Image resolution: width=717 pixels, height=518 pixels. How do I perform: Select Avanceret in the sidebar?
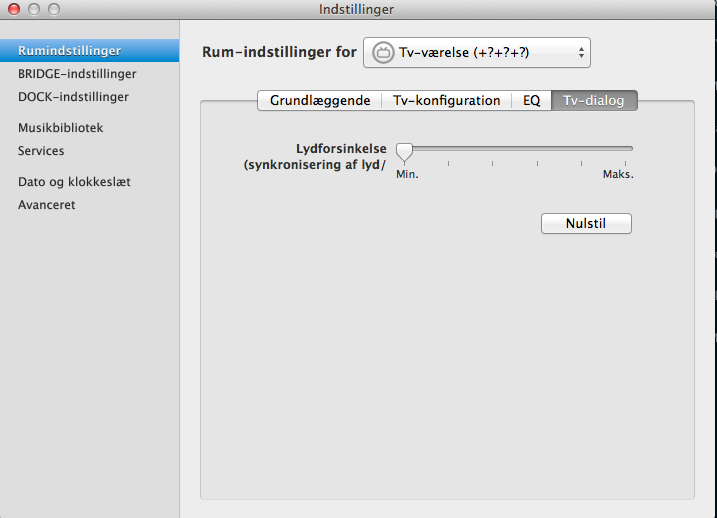coord(46,205)
